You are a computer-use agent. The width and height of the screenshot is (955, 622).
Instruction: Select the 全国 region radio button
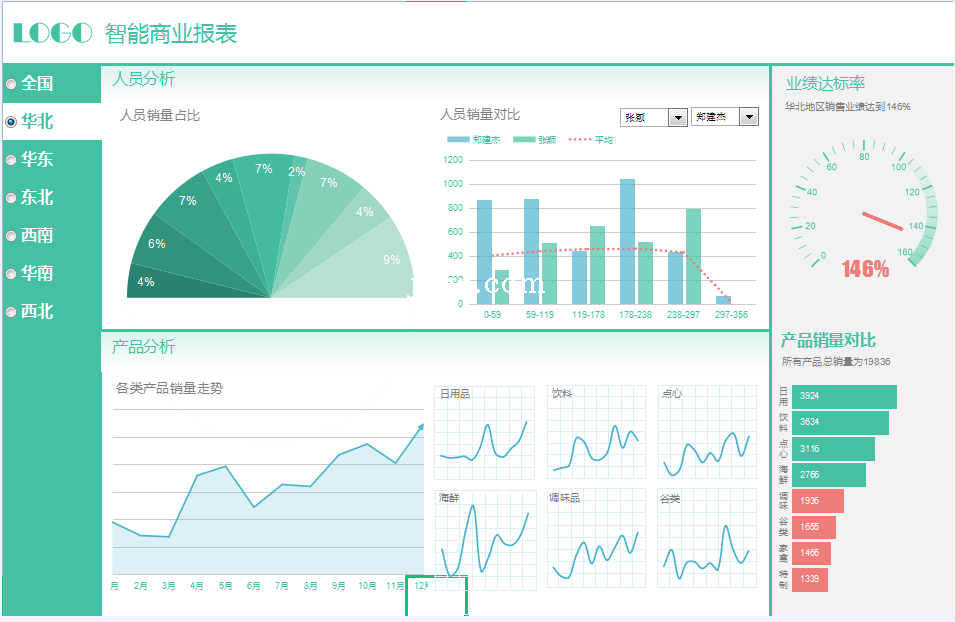[12, 84]
